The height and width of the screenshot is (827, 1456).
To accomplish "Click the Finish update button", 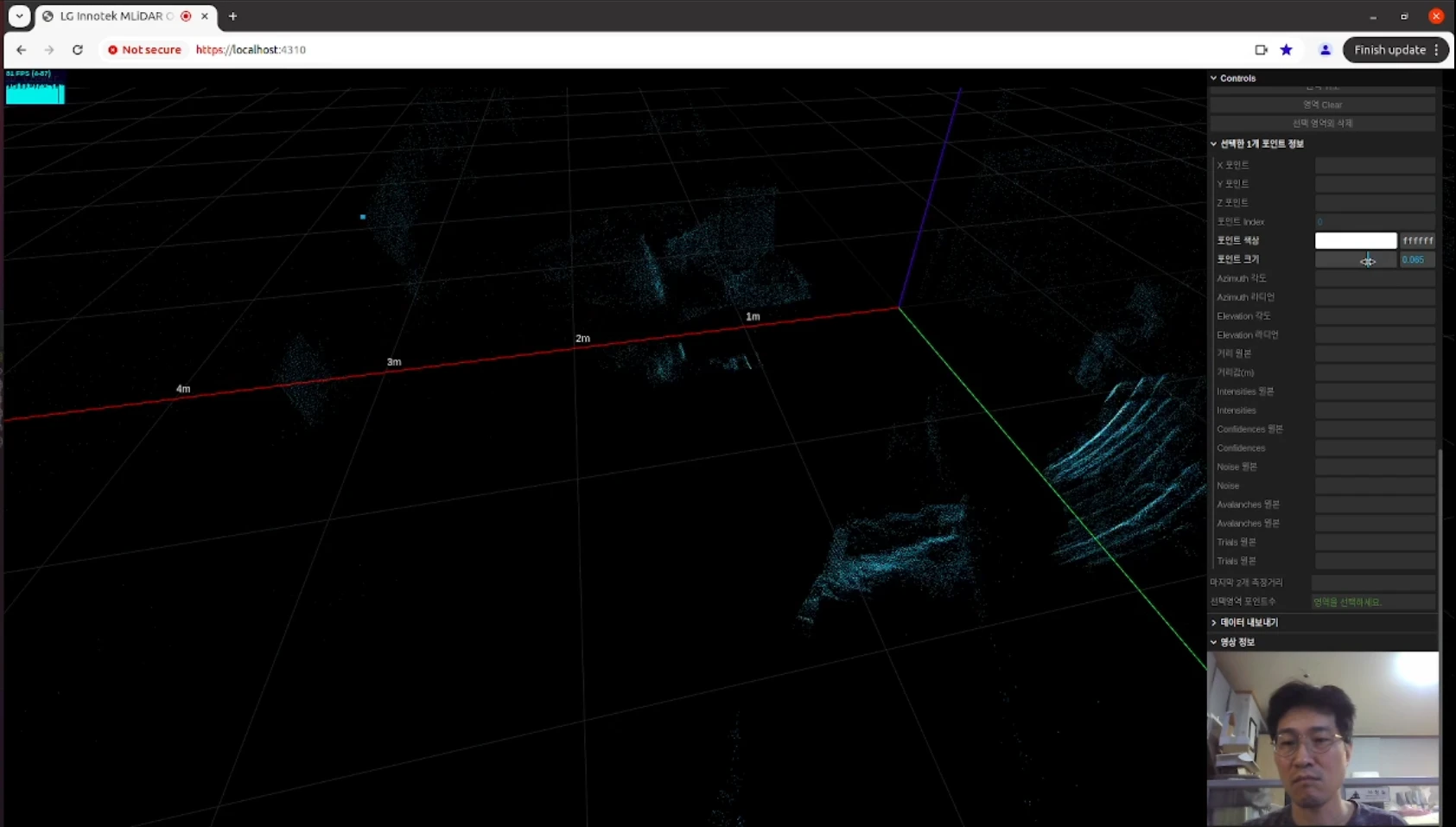I will coord(1389,50).
